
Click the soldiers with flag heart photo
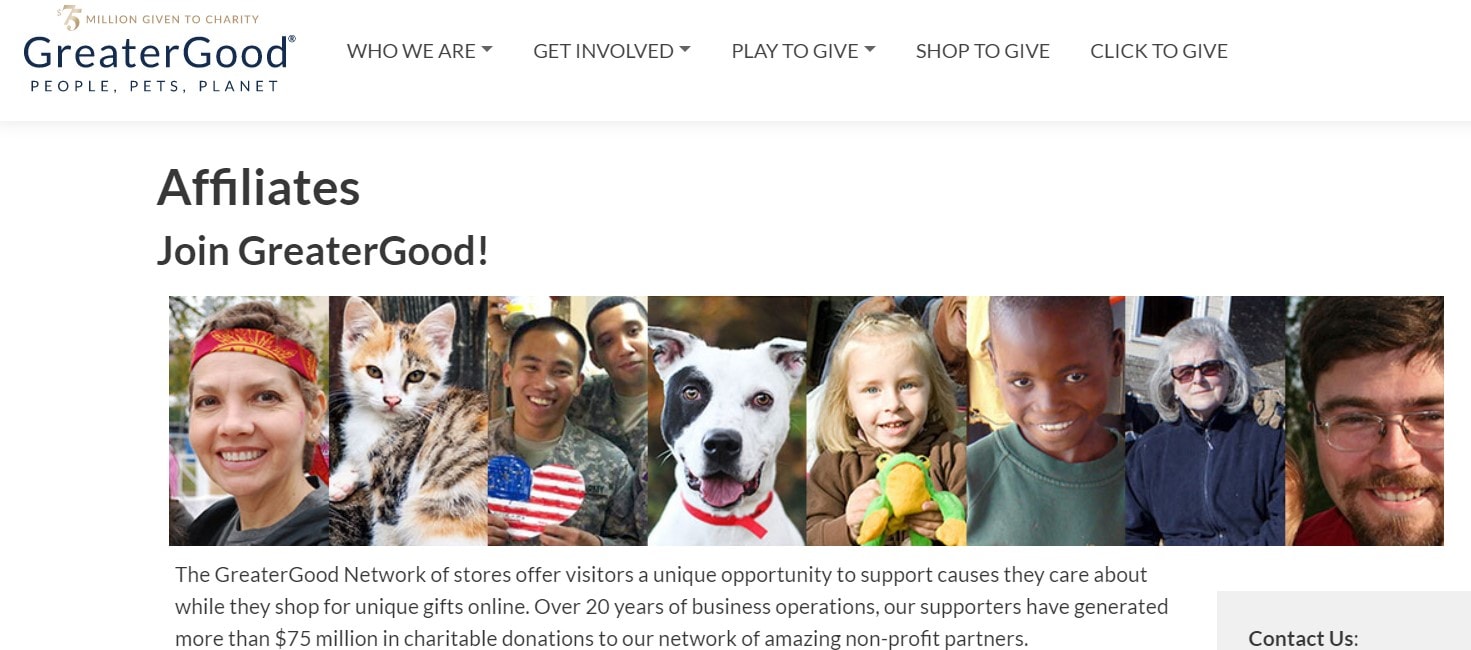568,421
